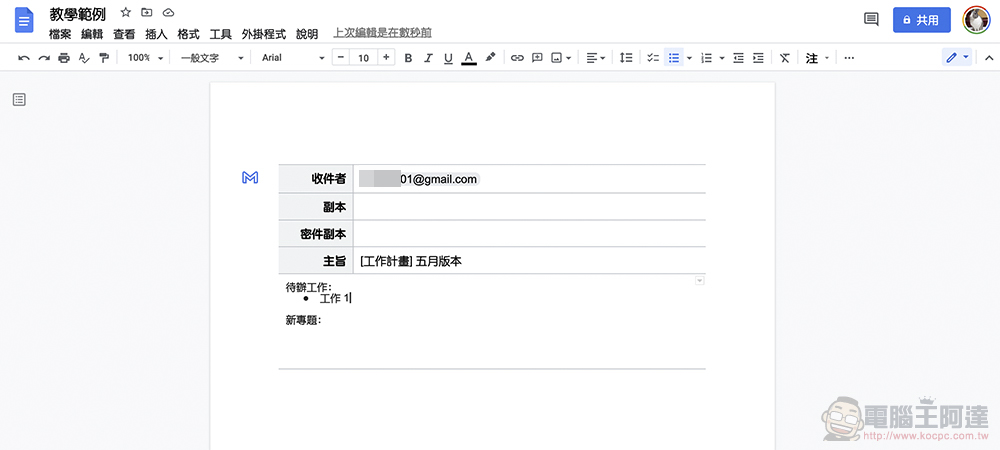Click the 密件副本 empty field

tap(529, 234)
